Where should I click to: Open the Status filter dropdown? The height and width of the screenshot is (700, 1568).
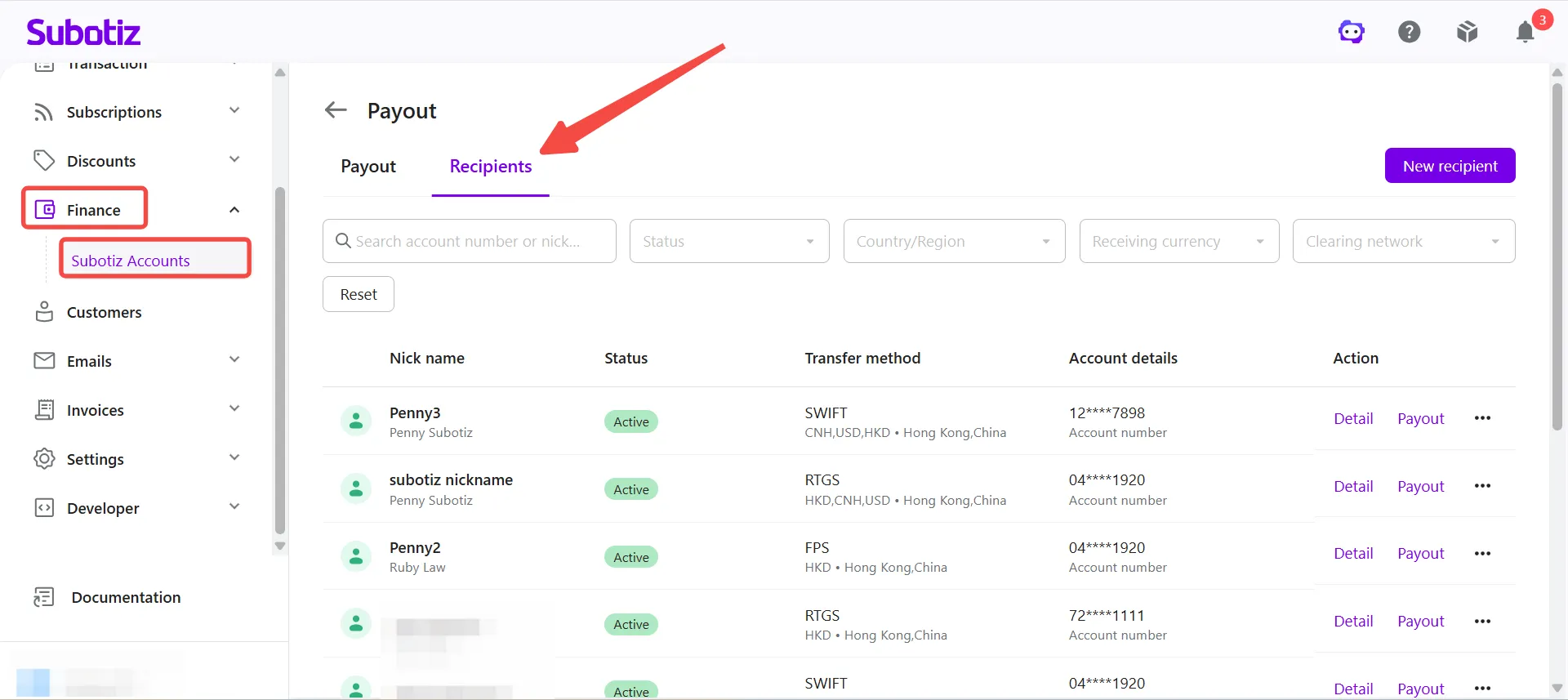[729, 241]
